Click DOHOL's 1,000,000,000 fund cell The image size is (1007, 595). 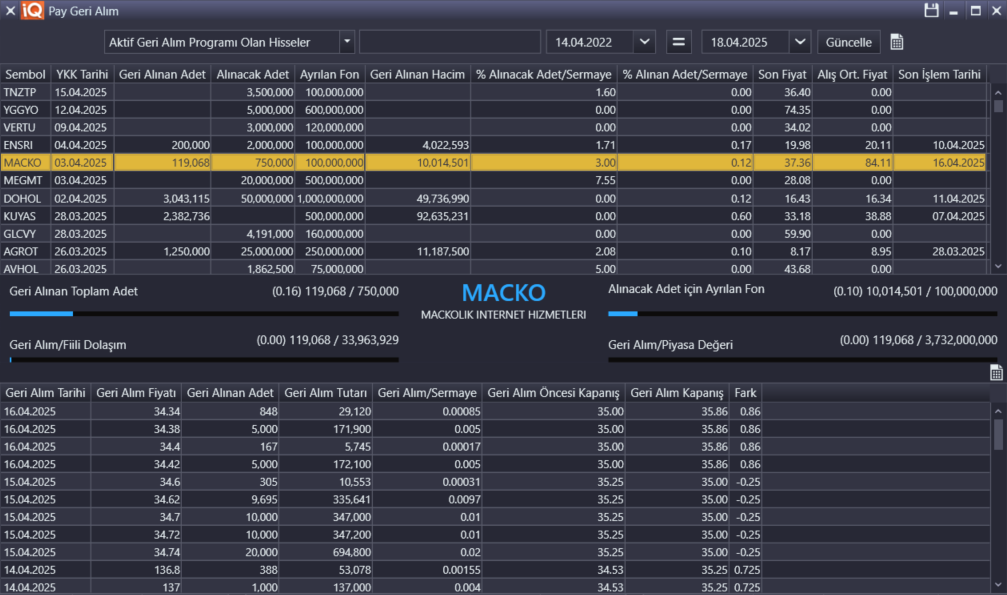point(329,199)
